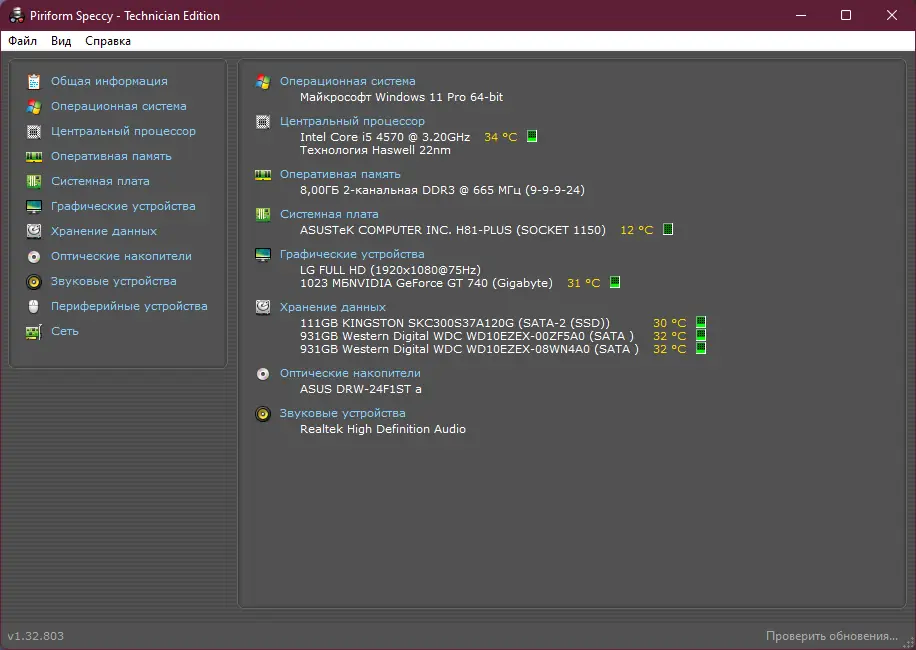This screenshot has height=650, width=916.
Task: Open the Вид menu
Action: (60, 41)
